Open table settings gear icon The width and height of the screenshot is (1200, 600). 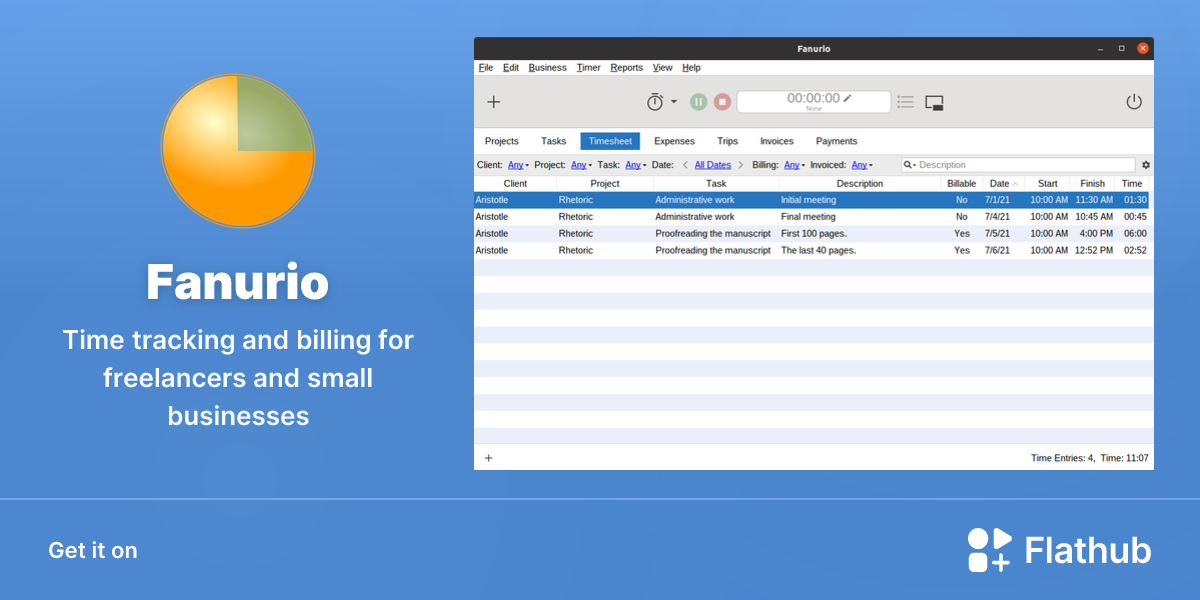tap(1146, 165)
